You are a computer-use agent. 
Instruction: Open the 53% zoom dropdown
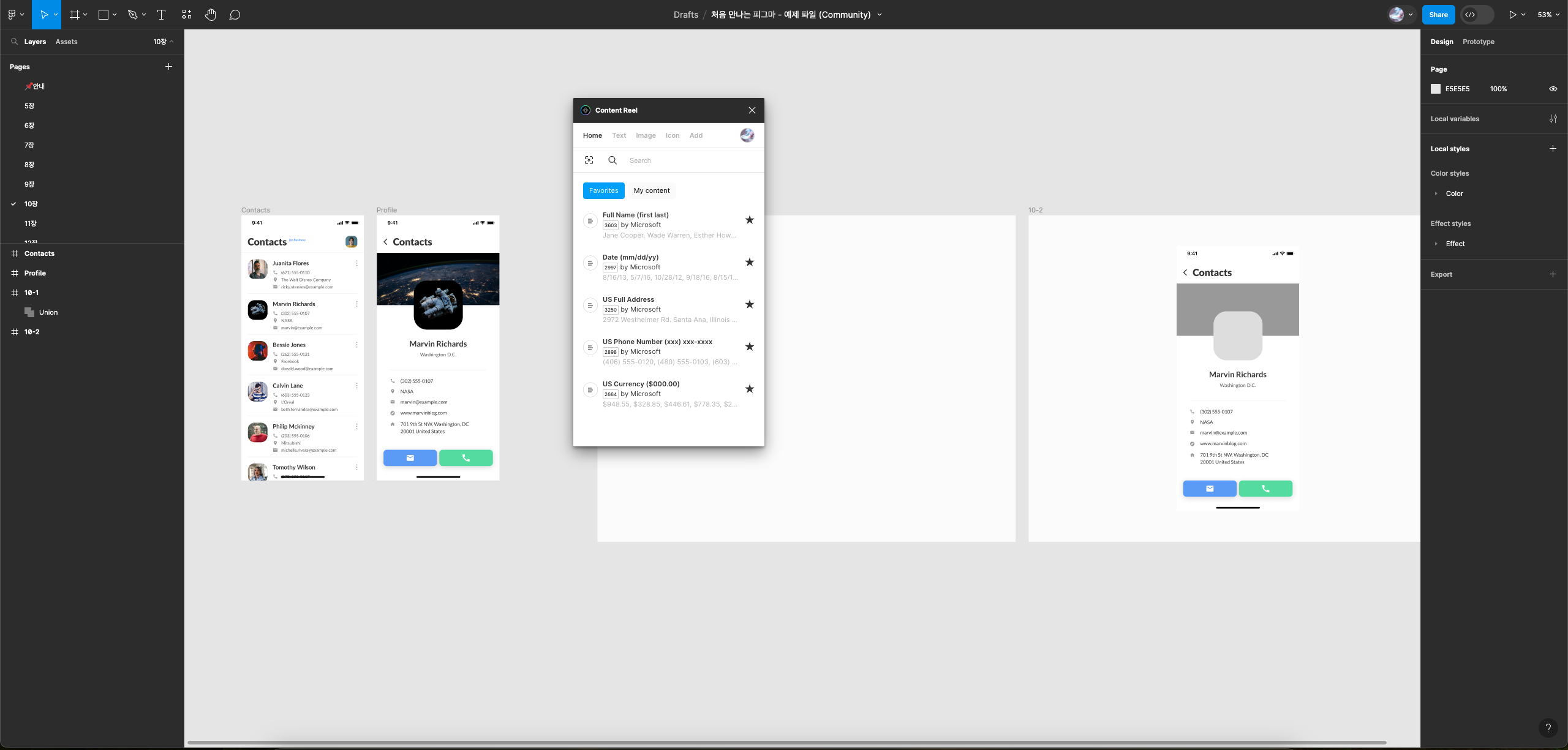point(1548,15)
